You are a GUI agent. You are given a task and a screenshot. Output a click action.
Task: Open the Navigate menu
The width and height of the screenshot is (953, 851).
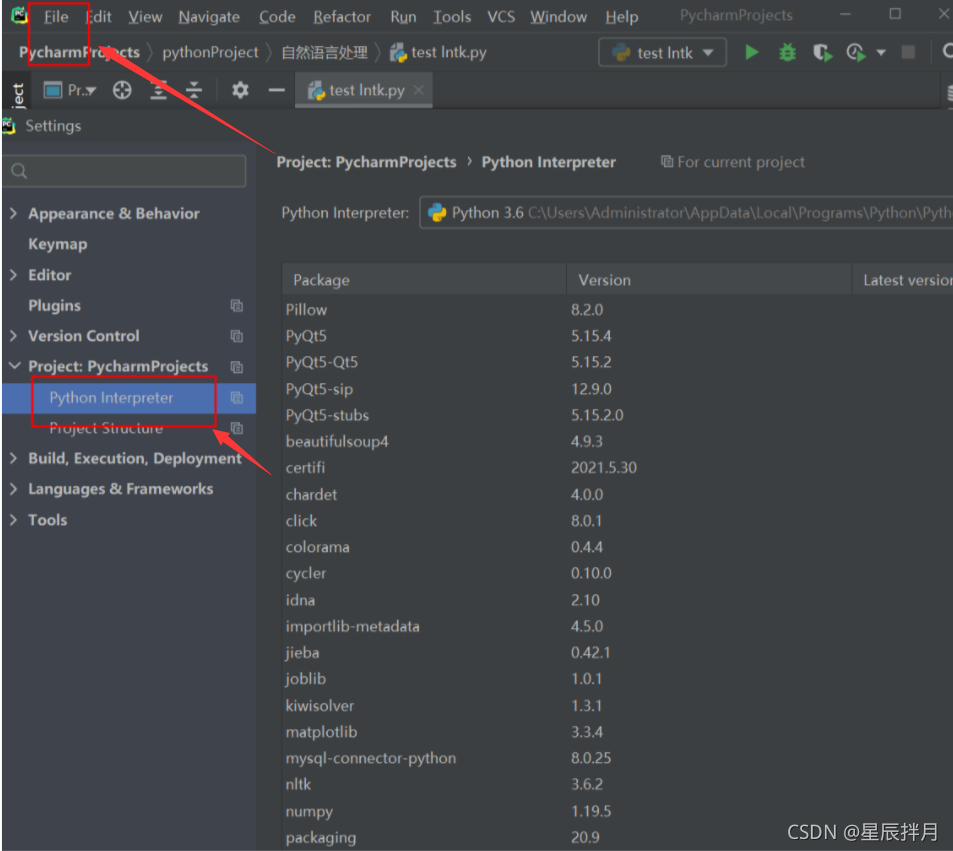pos(209,16)
